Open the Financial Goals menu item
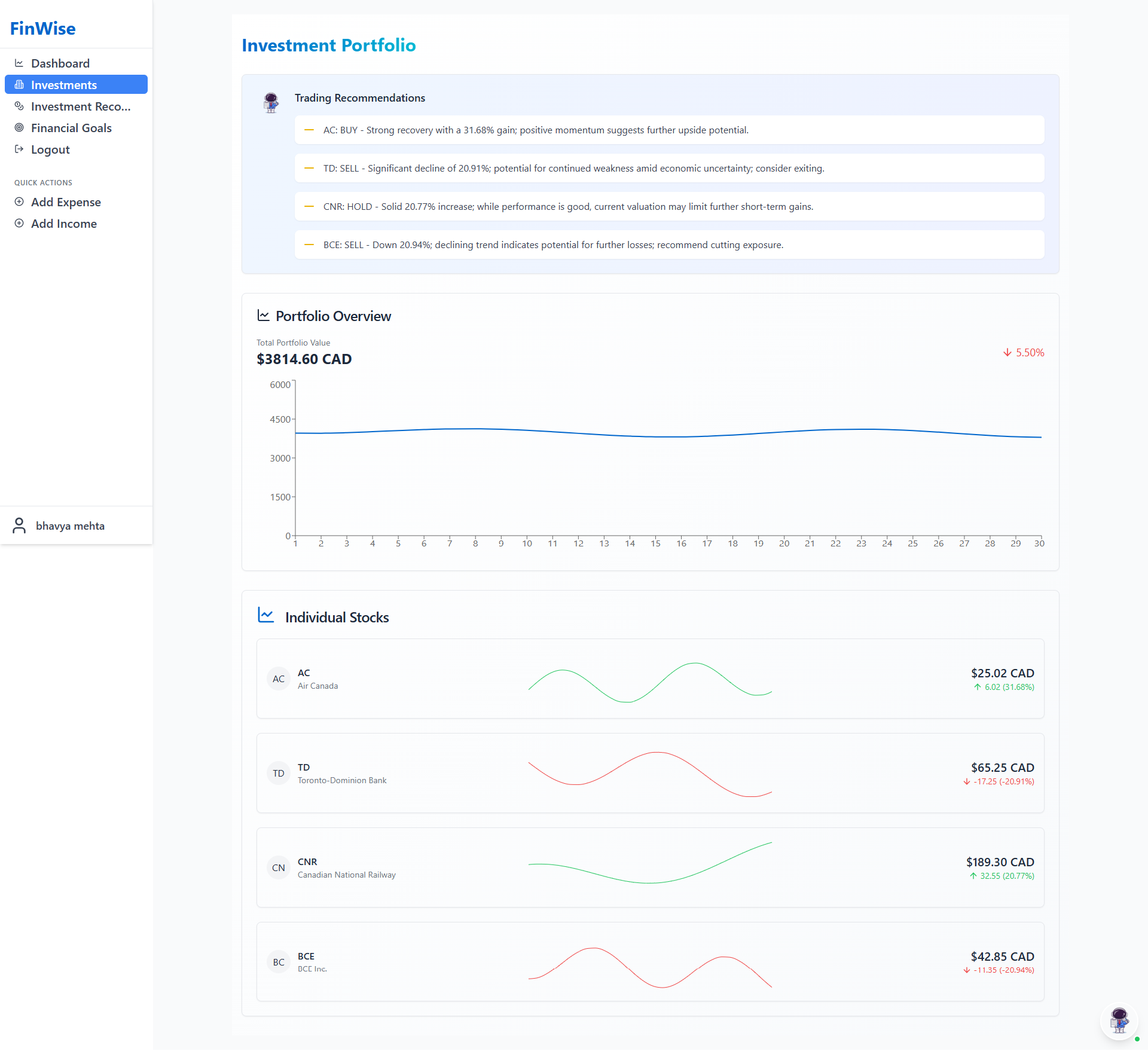The image size is (1148, 1051). pyautogui.click(x=71, y=128)
